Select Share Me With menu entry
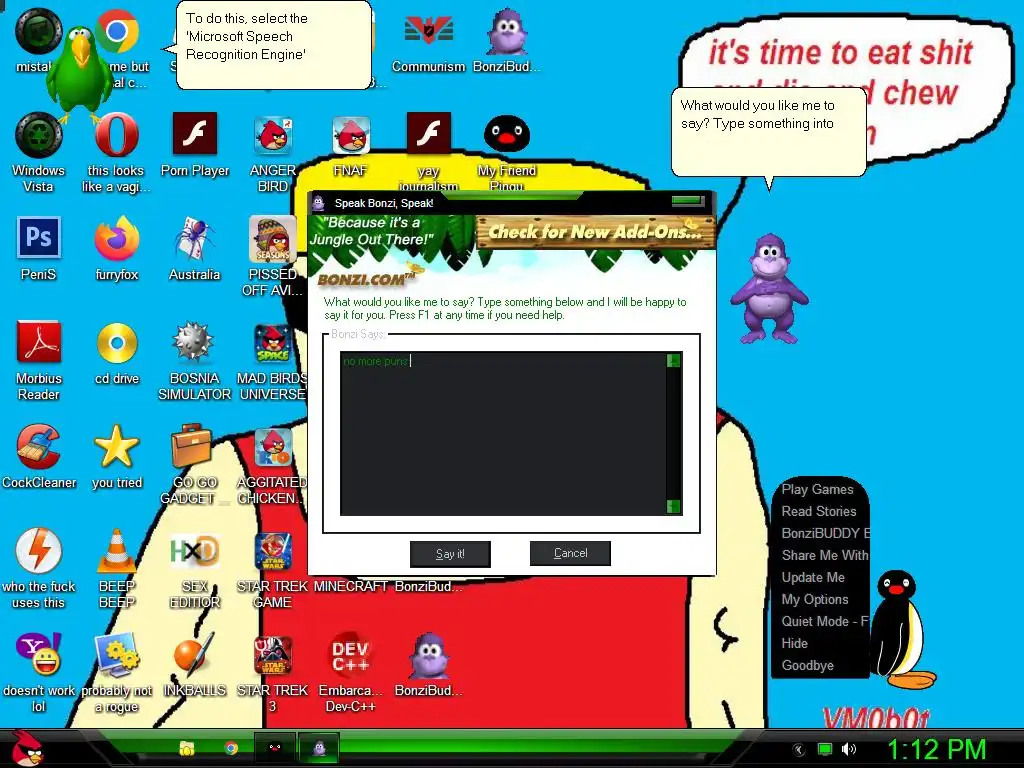The height and width of the screenshot is (768, 1024). click(x=824, y=555)
